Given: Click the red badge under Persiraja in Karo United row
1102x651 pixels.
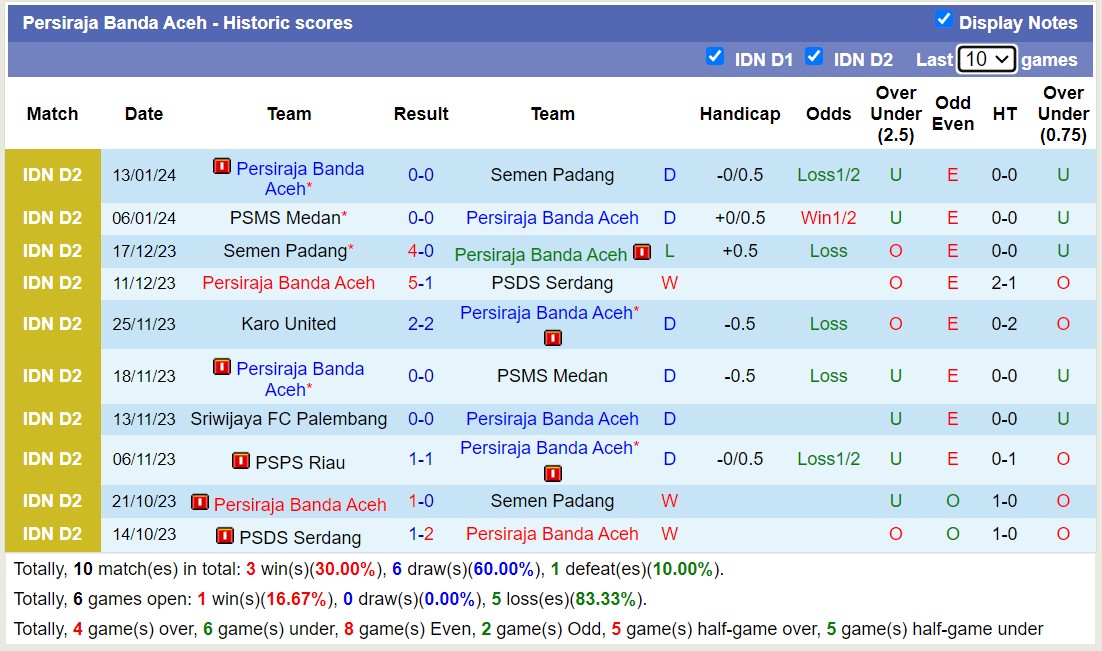Looking at the screenshot, I should pyautogui.click(x=552, y=338).
